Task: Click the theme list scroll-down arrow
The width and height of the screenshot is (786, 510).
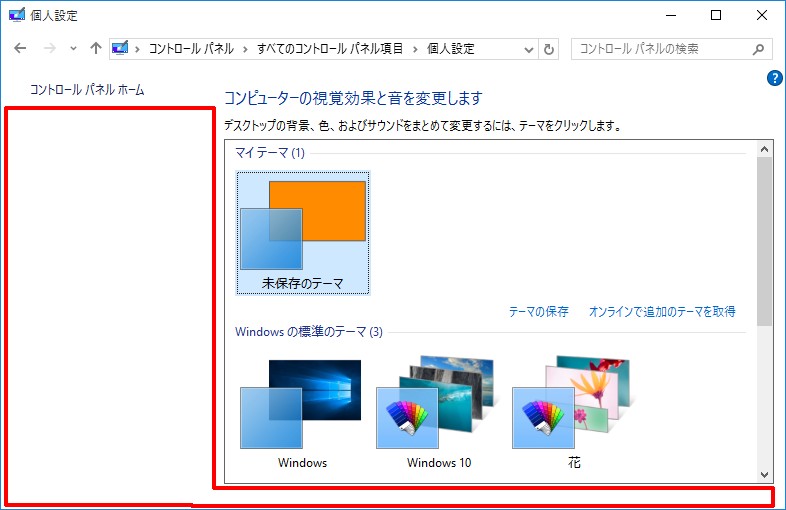Action: pos(764,474)
